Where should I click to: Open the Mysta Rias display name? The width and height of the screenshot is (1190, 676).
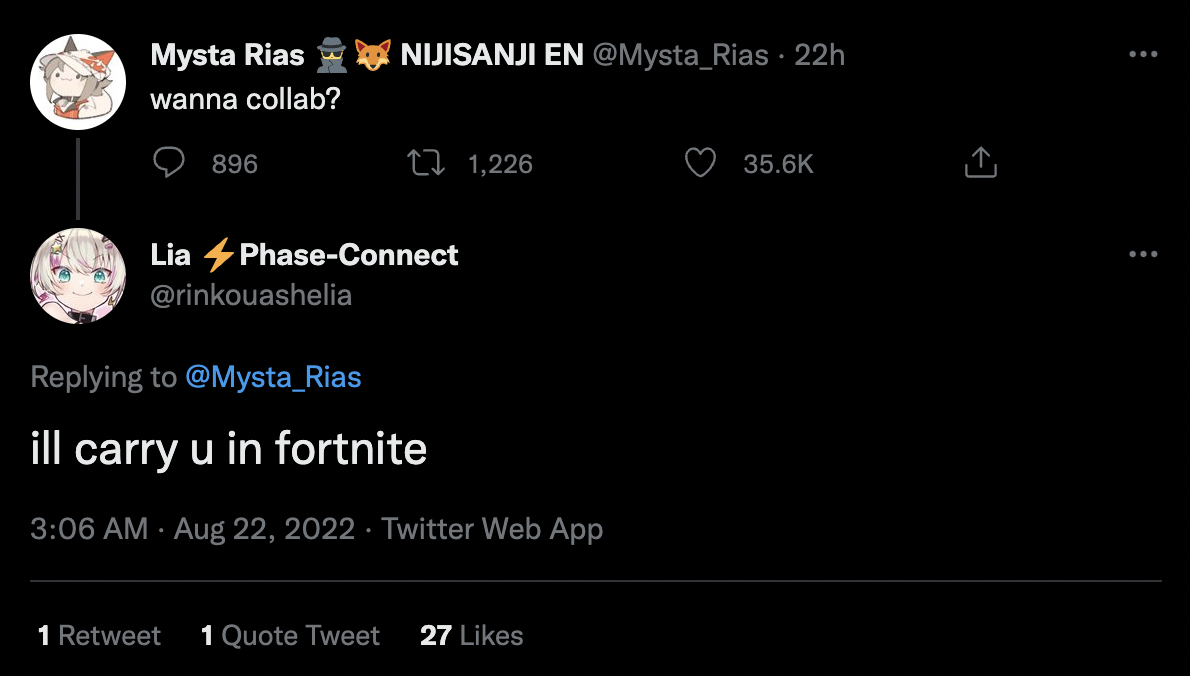point(227,55)
